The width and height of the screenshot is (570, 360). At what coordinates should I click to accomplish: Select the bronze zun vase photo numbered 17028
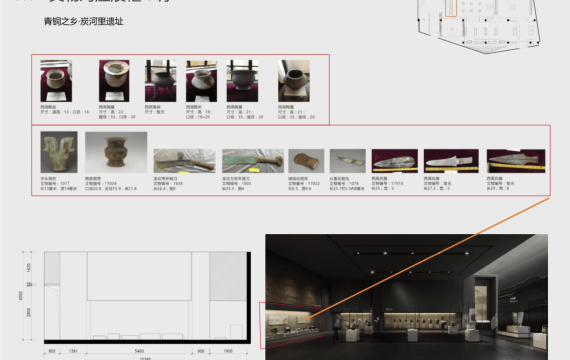pyautogui.click(x=116, y=152)
